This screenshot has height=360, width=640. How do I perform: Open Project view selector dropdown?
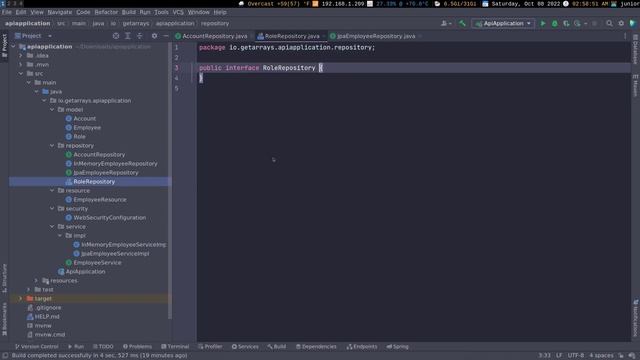click(33, 36)
